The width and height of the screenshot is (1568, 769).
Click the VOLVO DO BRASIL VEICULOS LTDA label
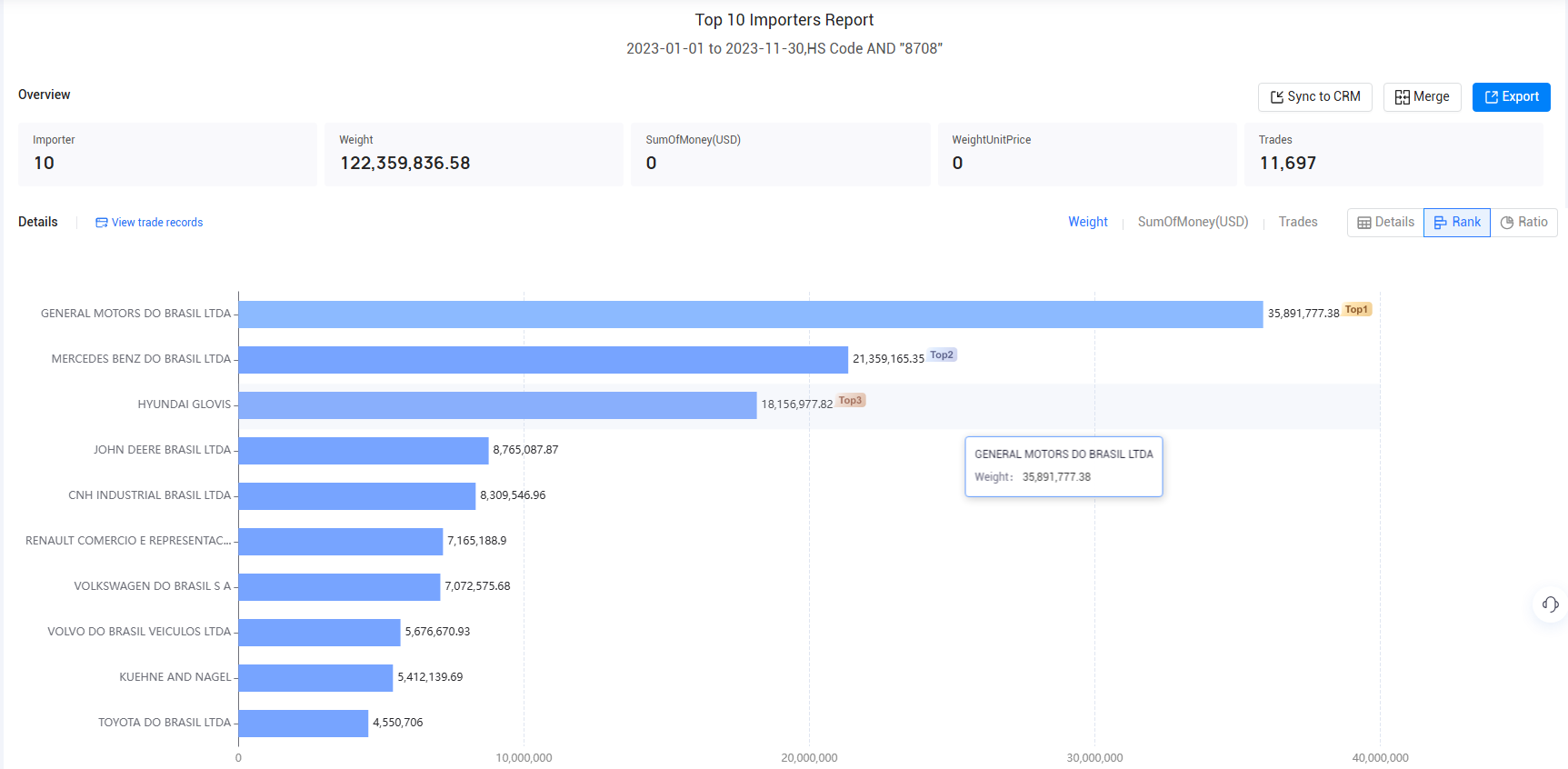139,632
